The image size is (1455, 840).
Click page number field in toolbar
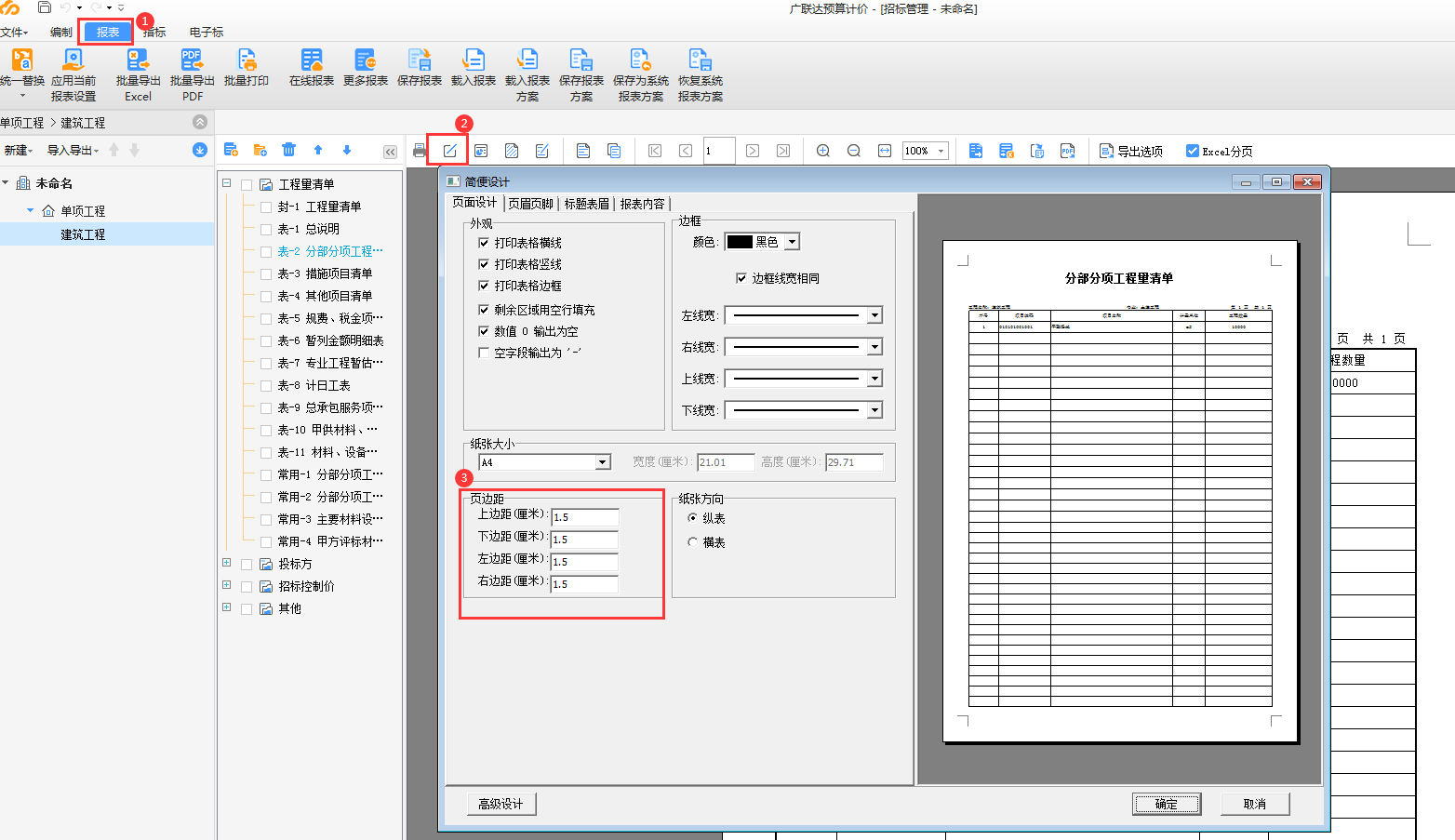[x=719, y=151]
